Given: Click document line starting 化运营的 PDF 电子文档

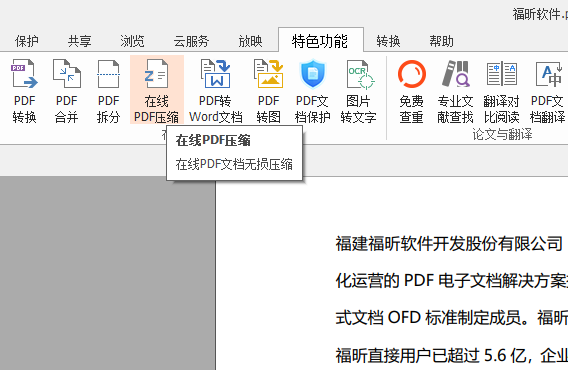Looking at the screenshot, I should click(451, 280).
